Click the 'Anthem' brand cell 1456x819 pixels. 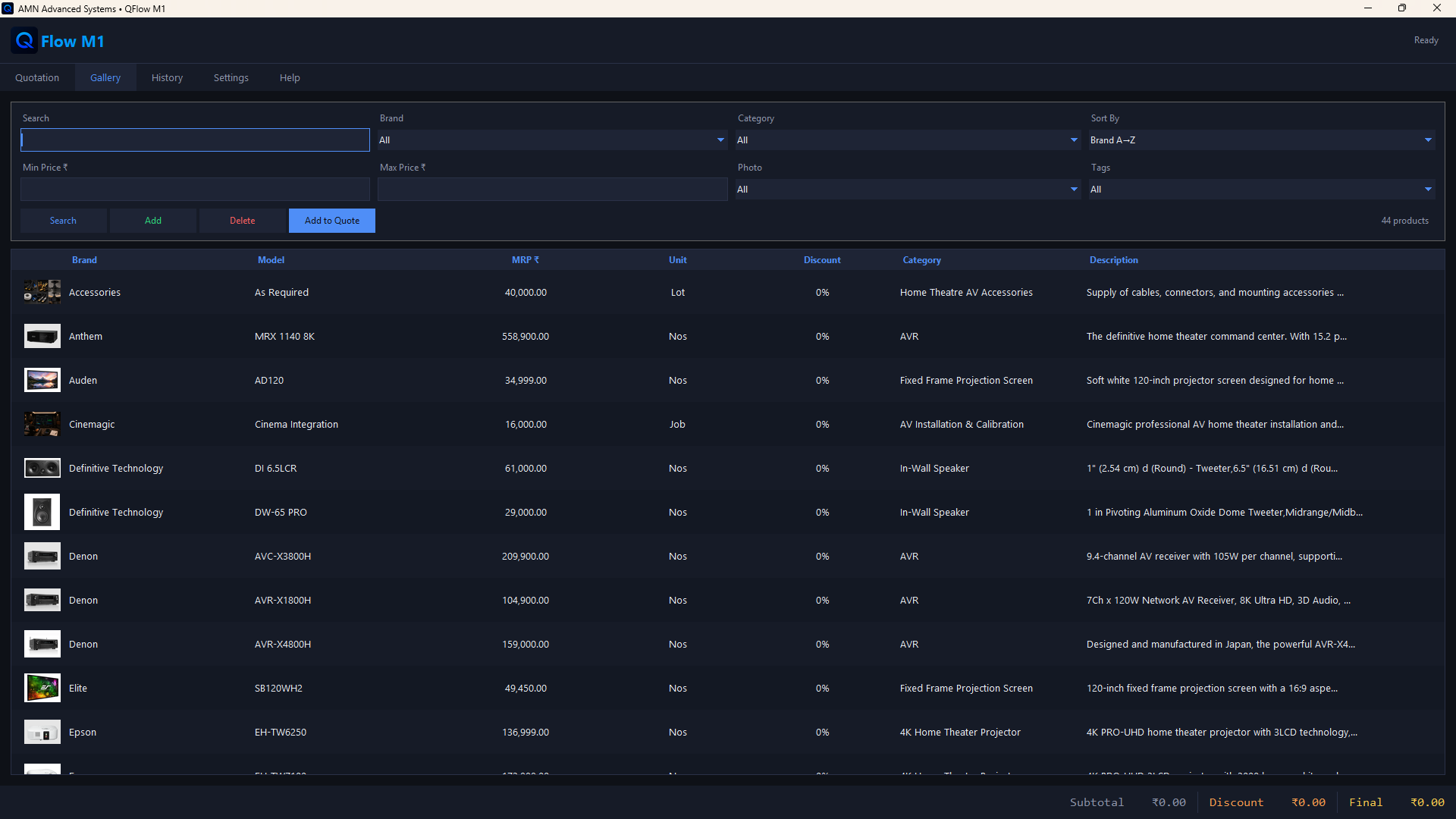(x=86, y=336)
